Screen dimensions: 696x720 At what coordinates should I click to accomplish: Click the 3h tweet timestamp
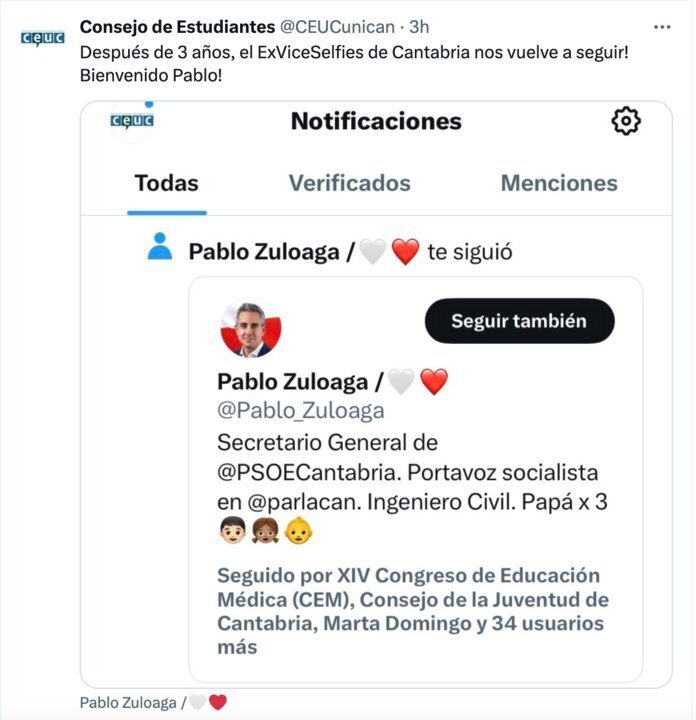(x=419, y=26)
